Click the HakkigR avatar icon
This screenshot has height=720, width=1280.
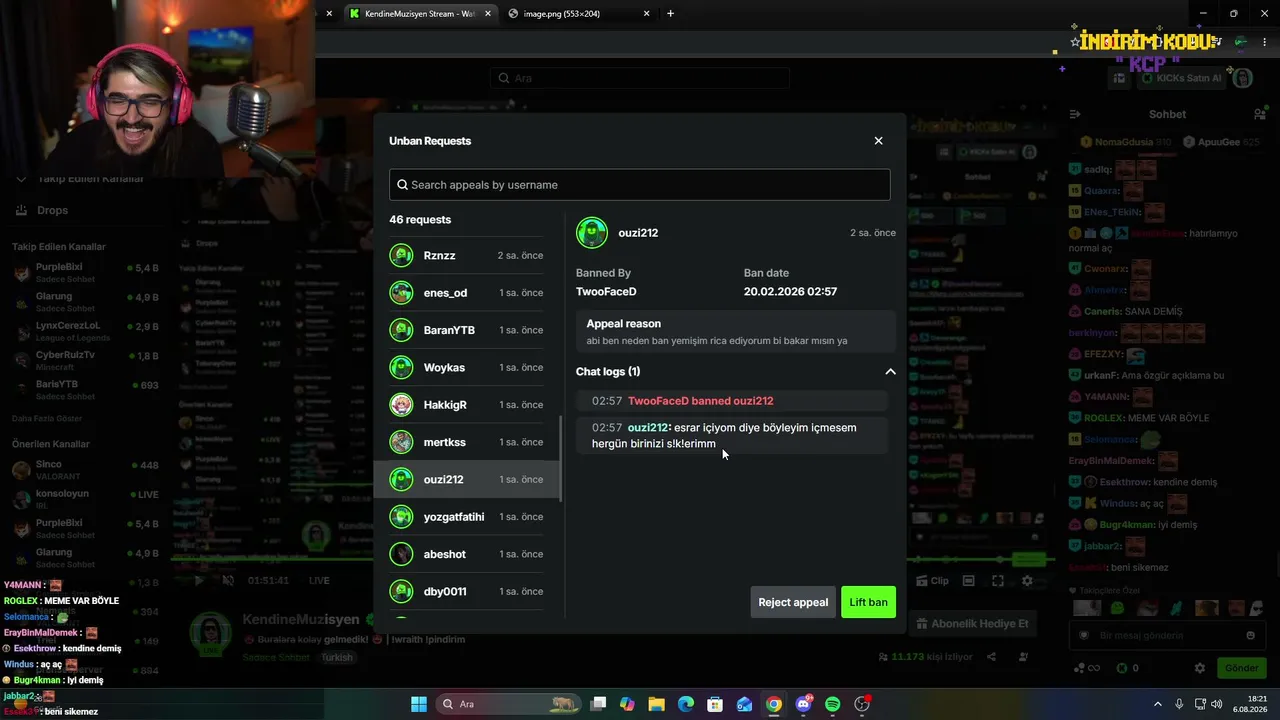[x=401, y=405]
